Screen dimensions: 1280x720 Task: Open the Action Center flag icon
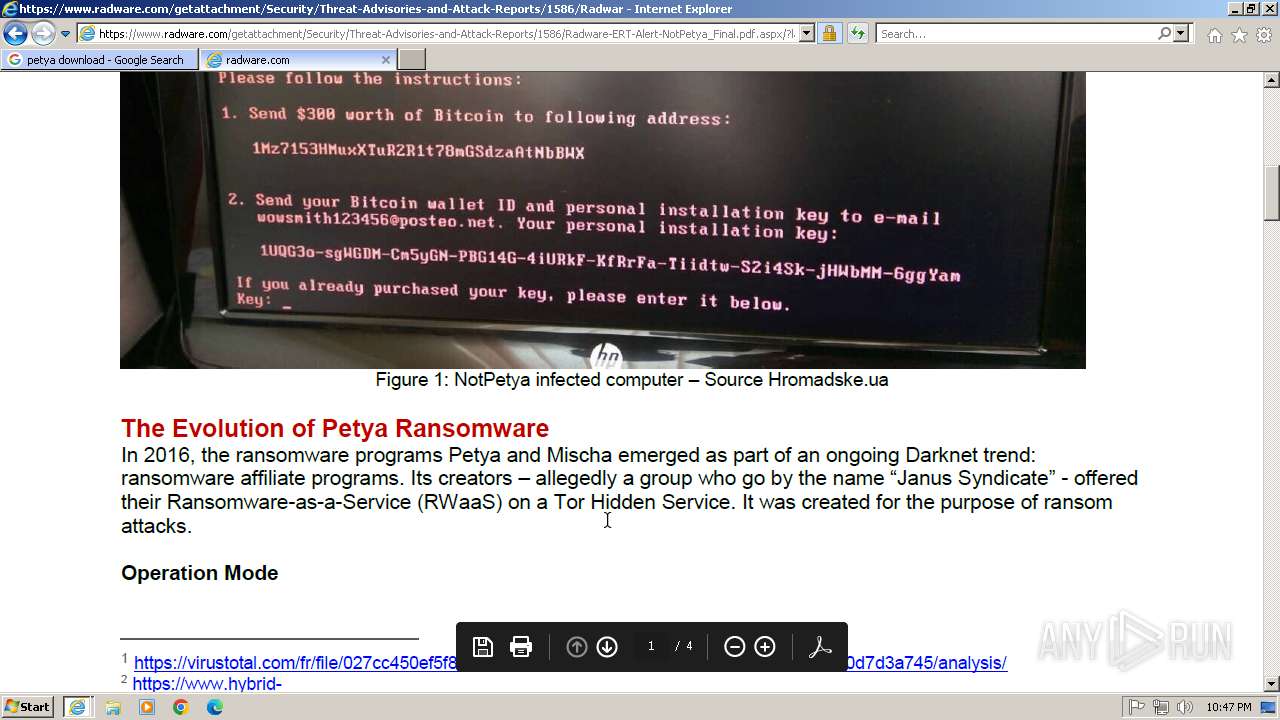point(1137,707)
